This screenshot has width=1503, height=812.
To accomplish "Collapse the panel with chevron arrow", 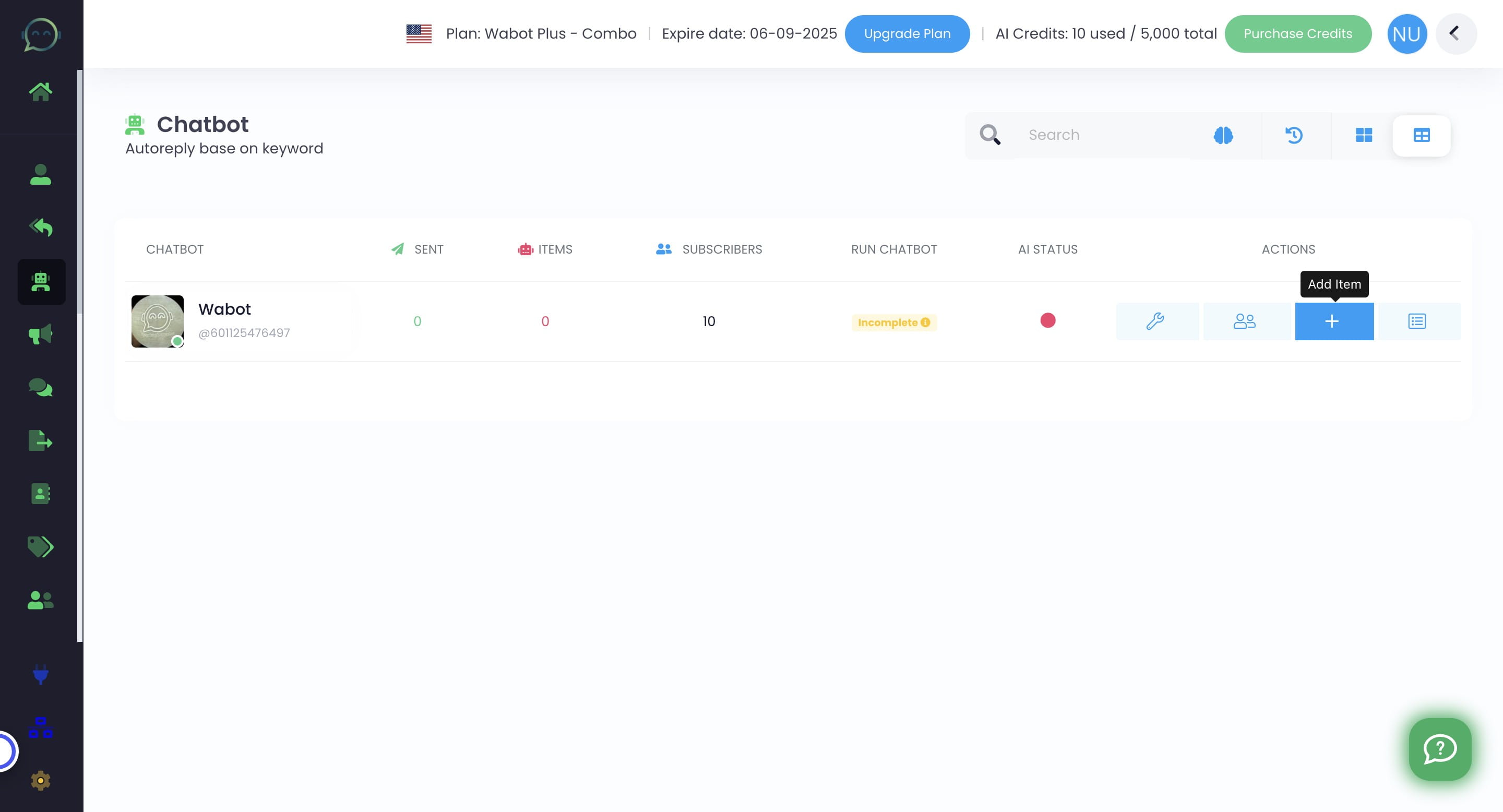I will (x=1454, y=33).
